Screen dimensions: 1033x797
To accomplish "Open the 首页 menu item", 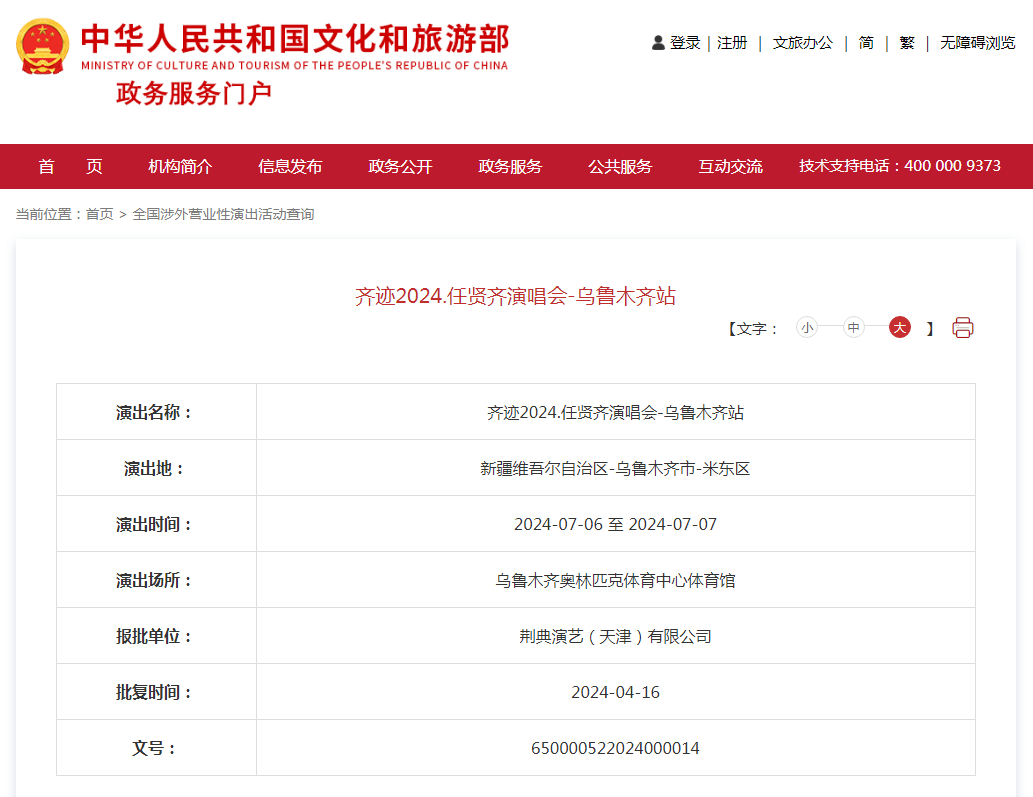I will 70,167.
